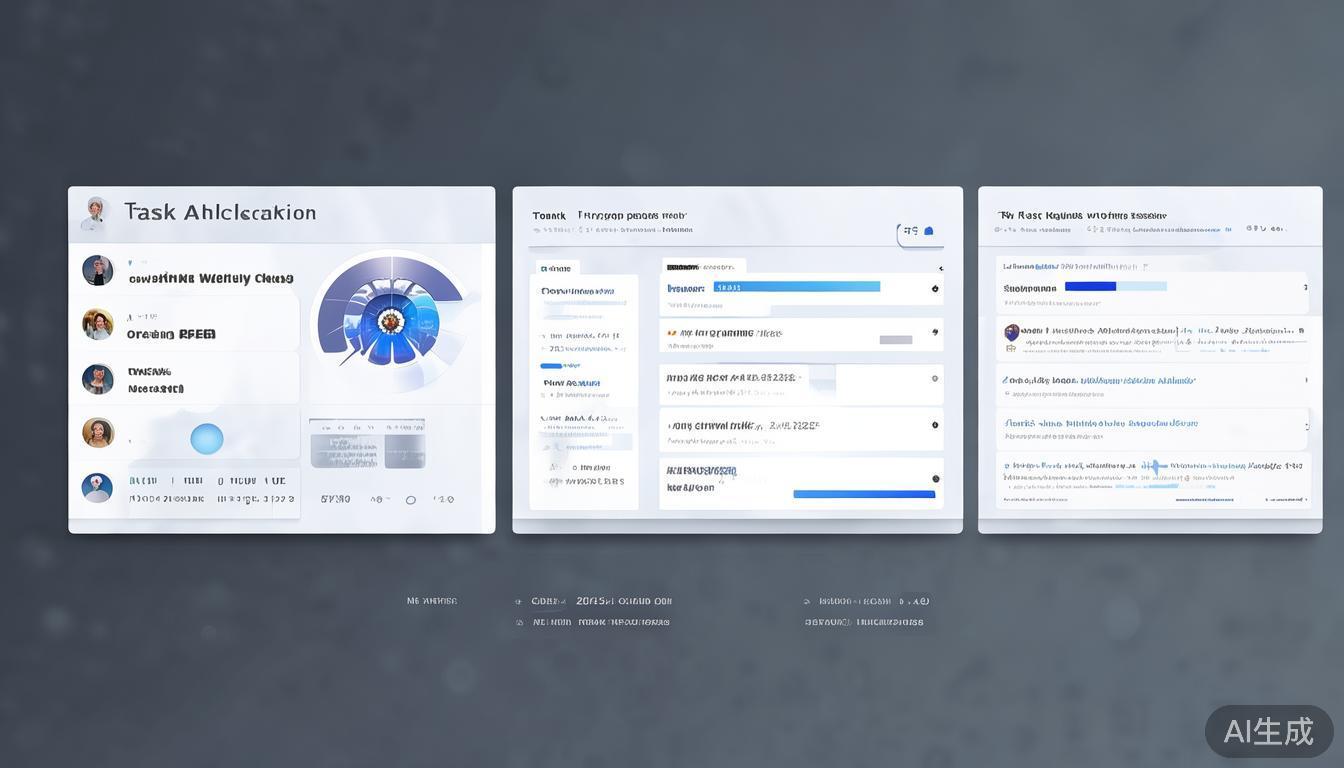
Task: Toggle the dot on first middle task row
Action: tap(935, 289)
